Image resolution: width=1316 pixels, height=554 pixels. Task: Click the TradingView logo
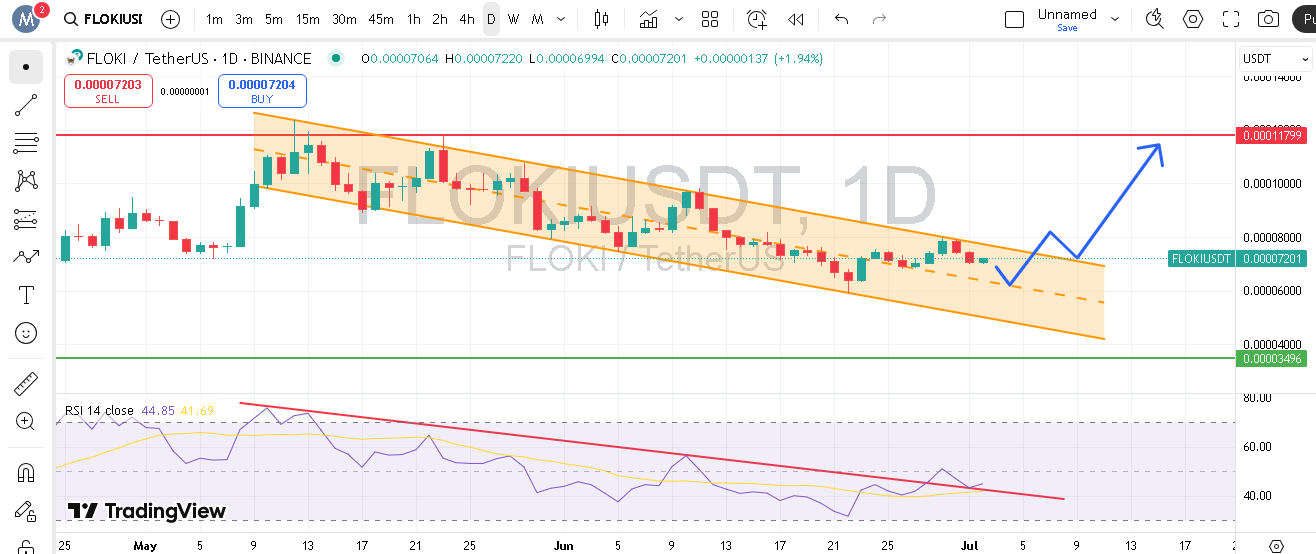[x=147, y=511]
